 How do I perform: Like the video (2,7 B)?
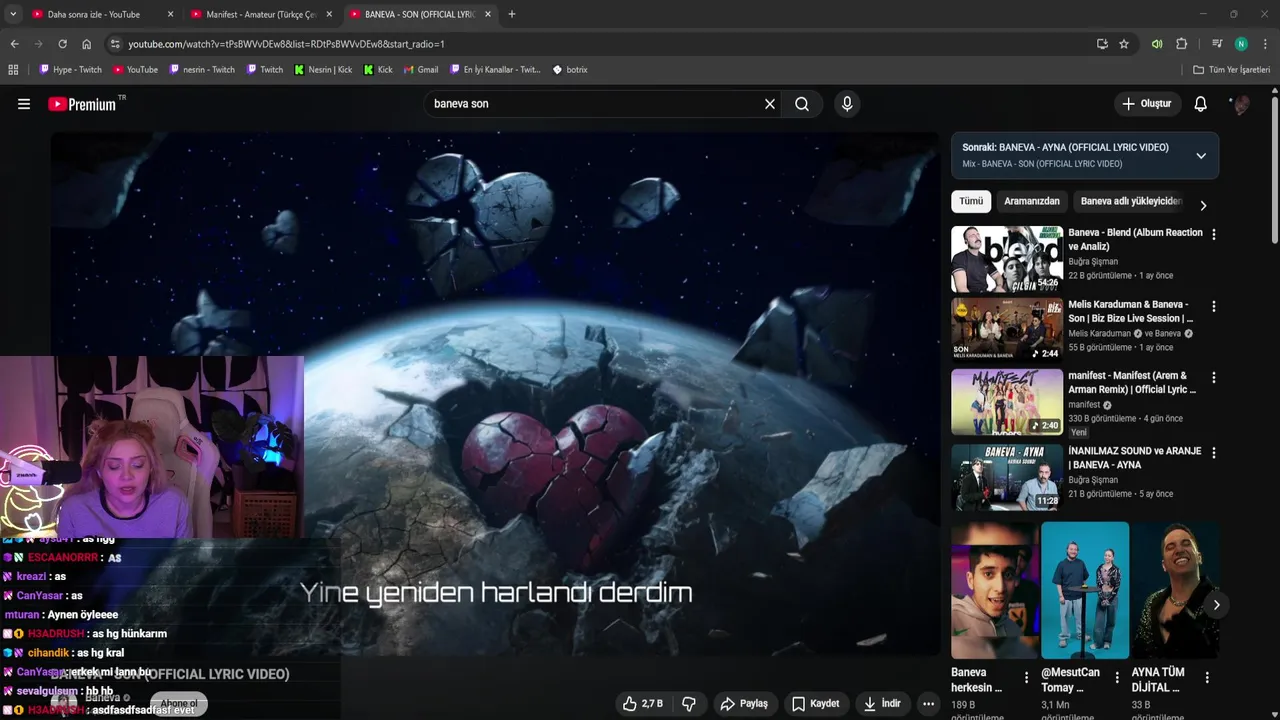[642, 704]
